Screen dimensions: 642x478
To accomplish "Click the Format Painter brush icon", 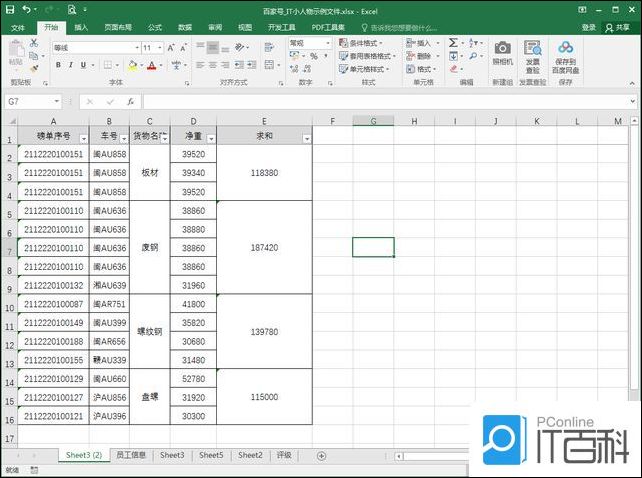I will click(x=34, y=68).
